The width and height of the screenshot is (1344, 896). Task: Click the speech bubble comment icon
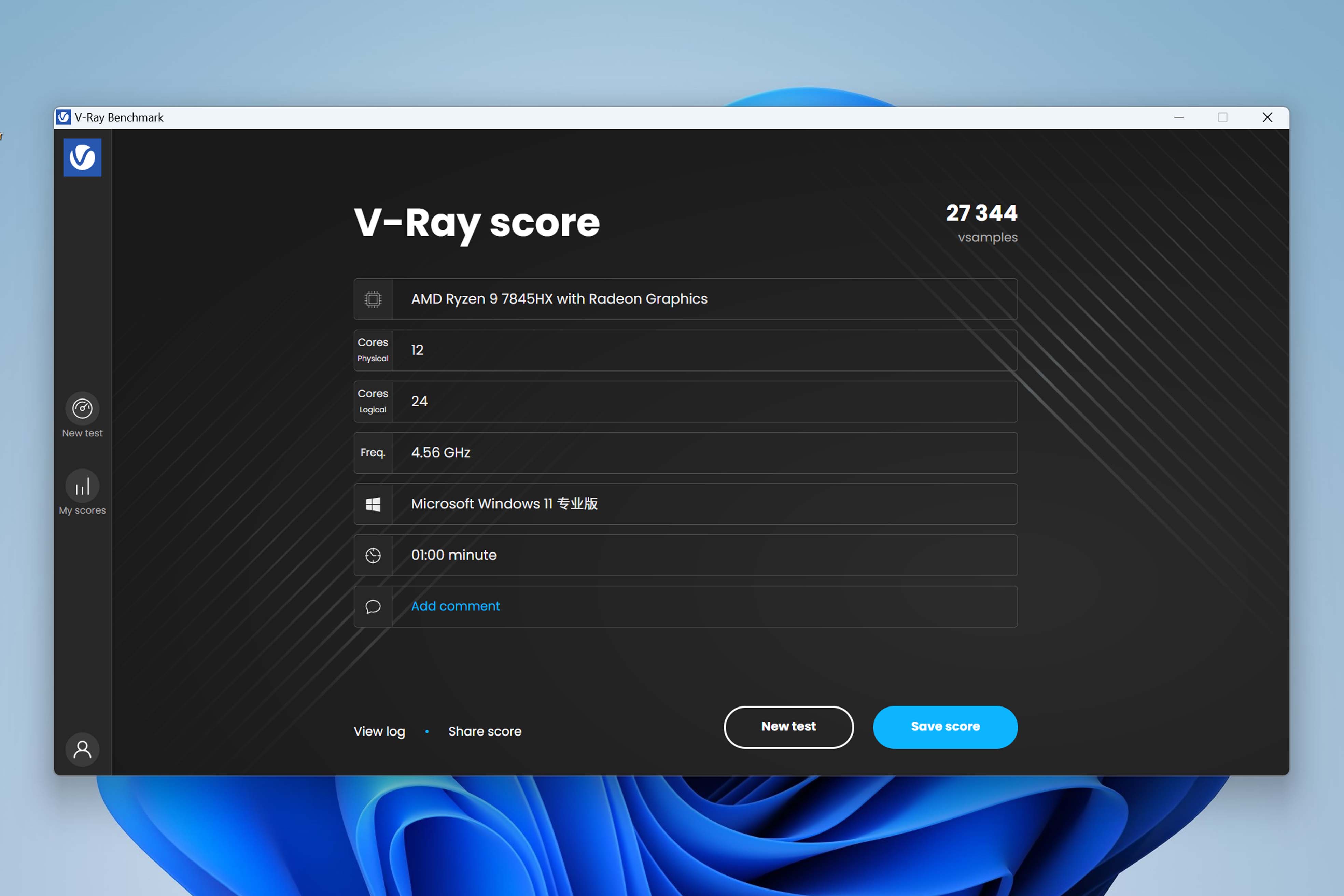(x=373, y=606)
